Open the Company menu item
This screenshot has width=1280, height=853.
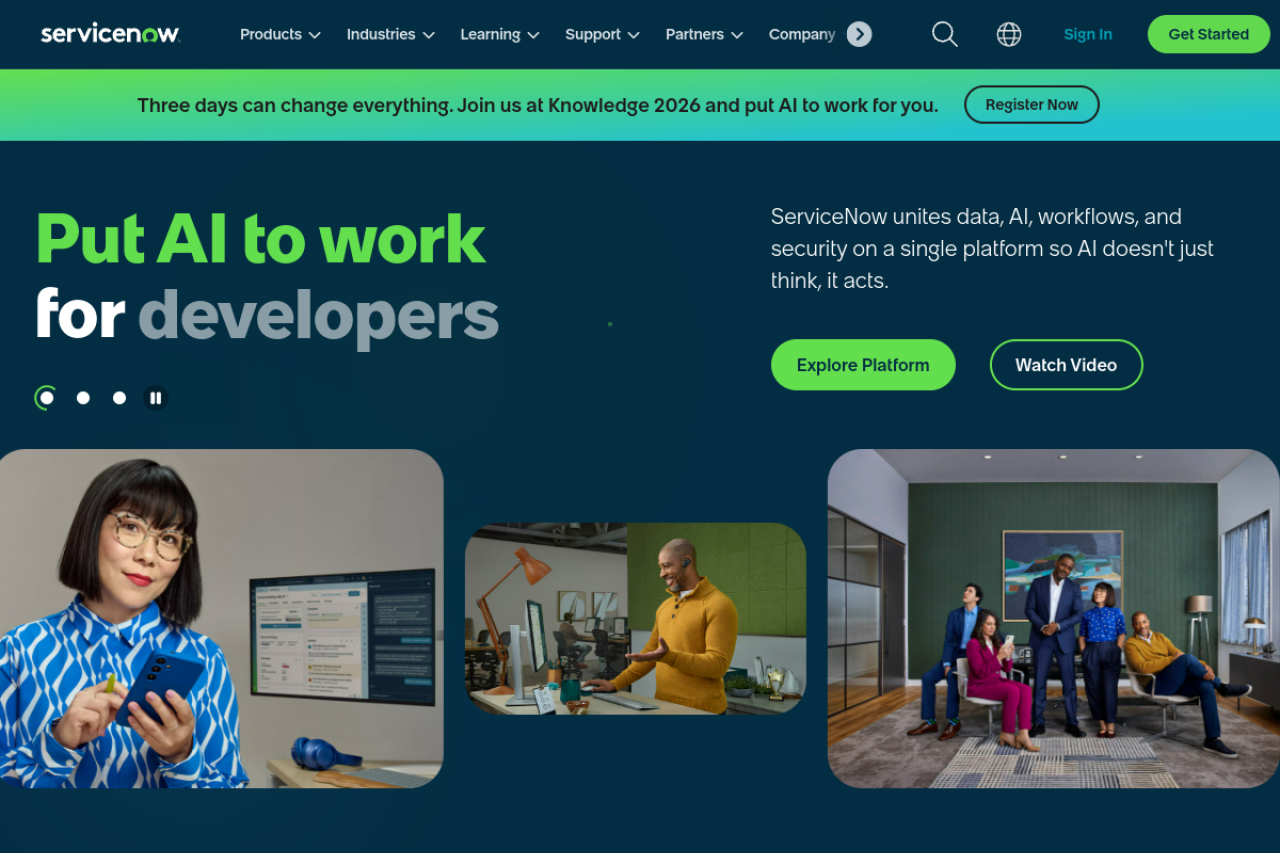pyautogui.click(x=802, y=34)
